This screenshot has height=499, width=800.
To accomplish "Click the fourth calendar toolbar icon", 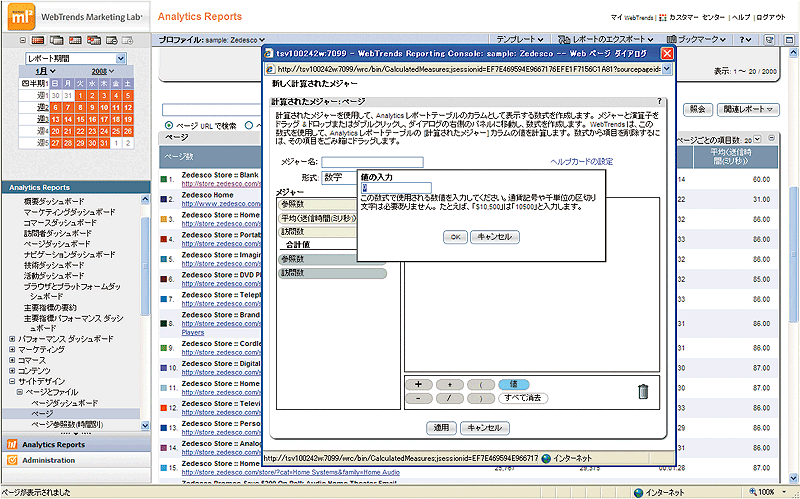I will (x=94, y=40).
